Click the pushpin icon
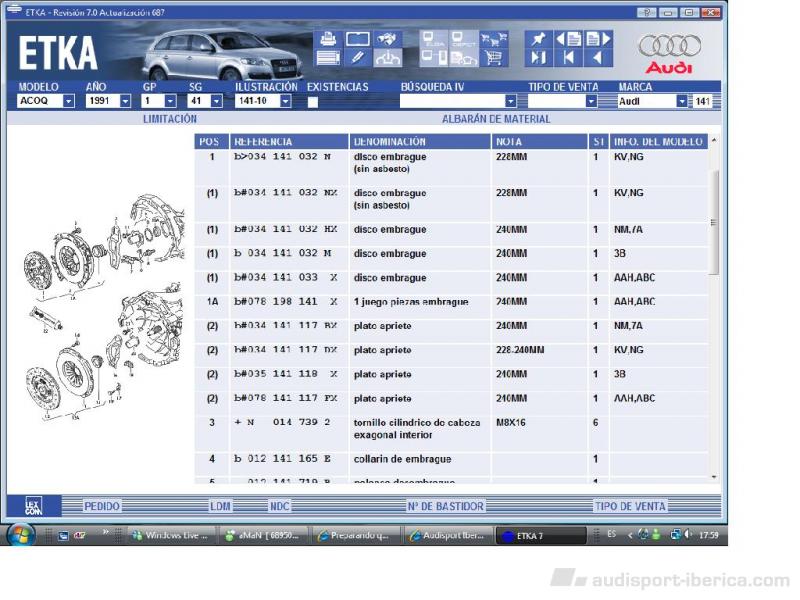 (x=538, y=39)
